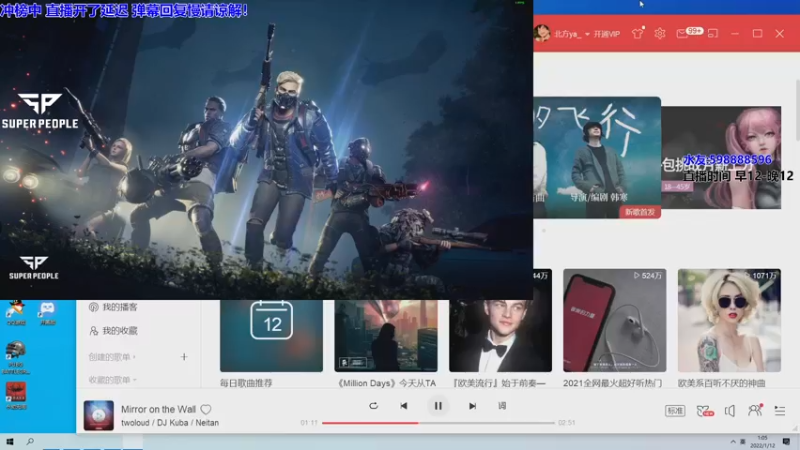Pause the current song
The image size is (800, 450).
[x=438, y=406]
